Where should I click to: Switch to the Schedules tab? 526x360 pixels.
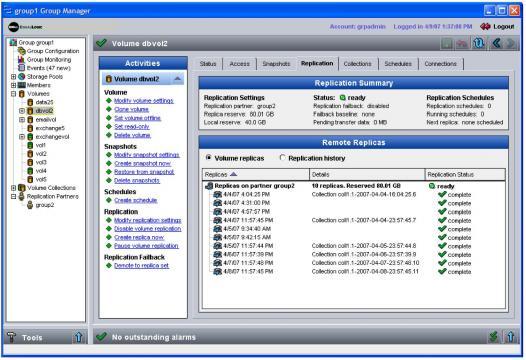pos(398,64)
